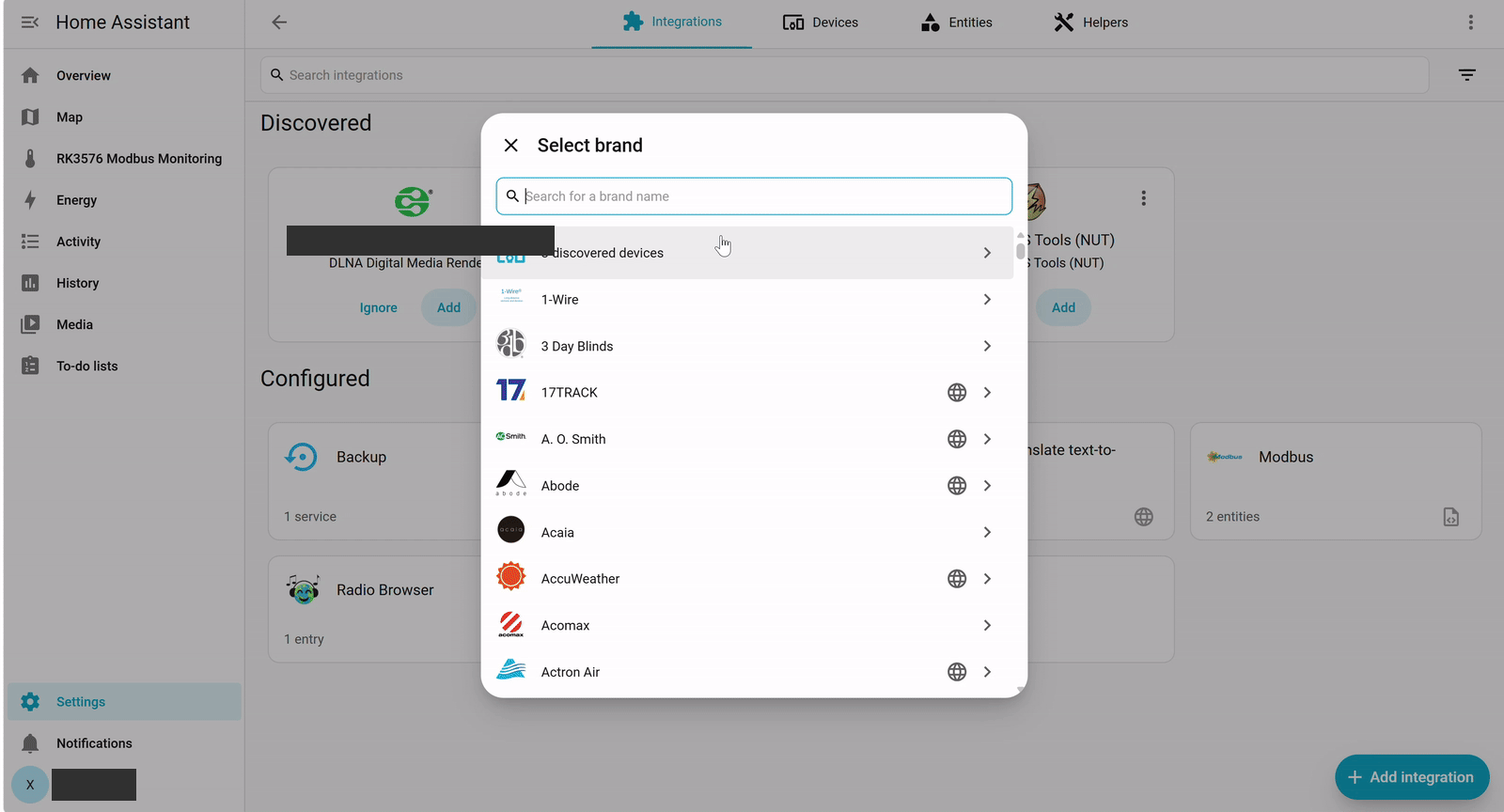Focus the brand name search box
This screenshot has width=1504, height=812.
pos(754,196)
